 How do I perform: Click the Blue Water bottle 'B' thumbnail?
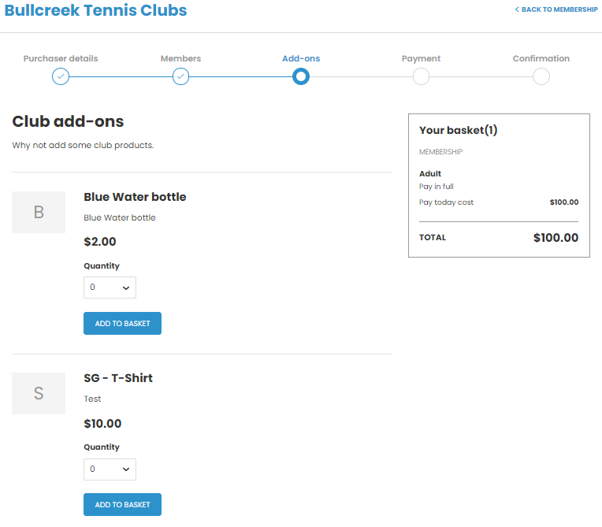39,212
